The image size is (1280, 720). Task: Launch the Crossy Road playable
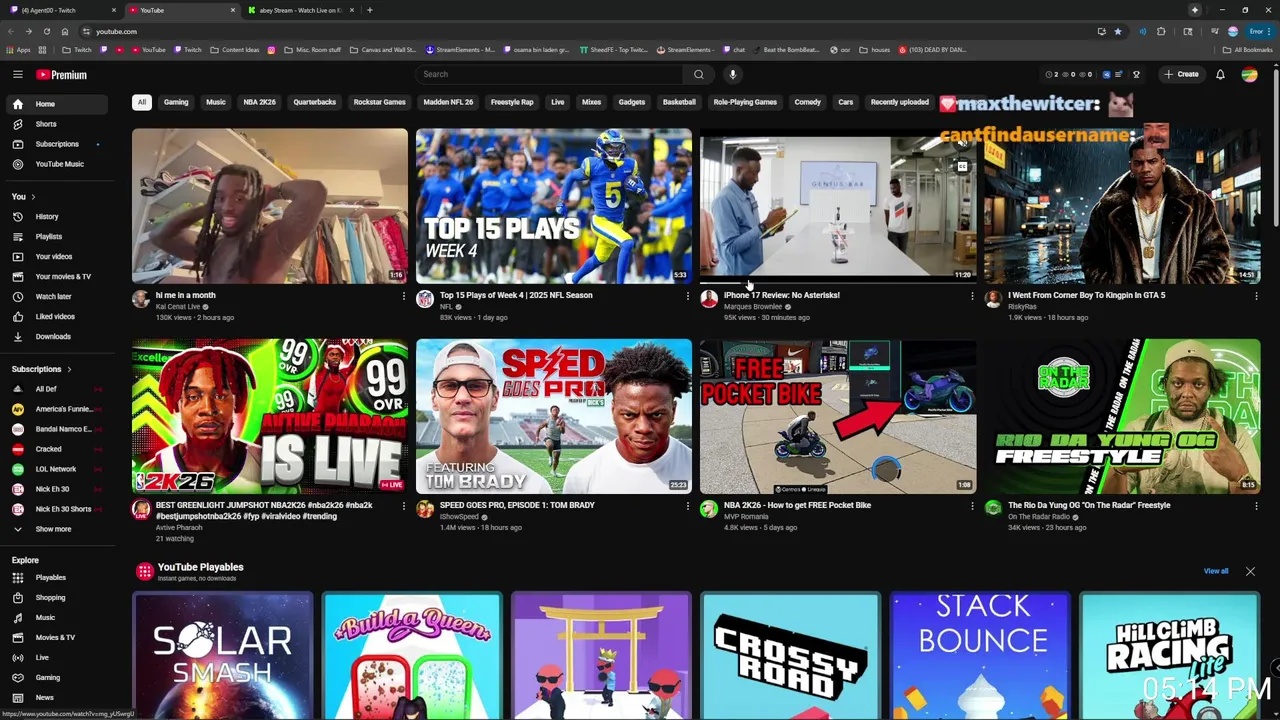[790, 655]
